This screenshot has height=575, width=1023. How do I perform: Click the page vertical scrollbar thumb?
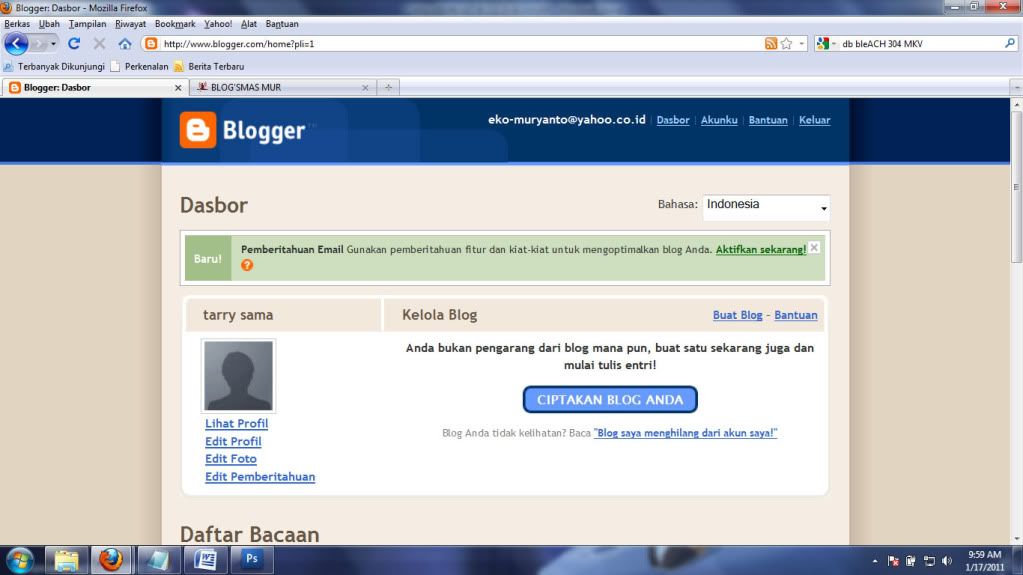point(1016,186)
